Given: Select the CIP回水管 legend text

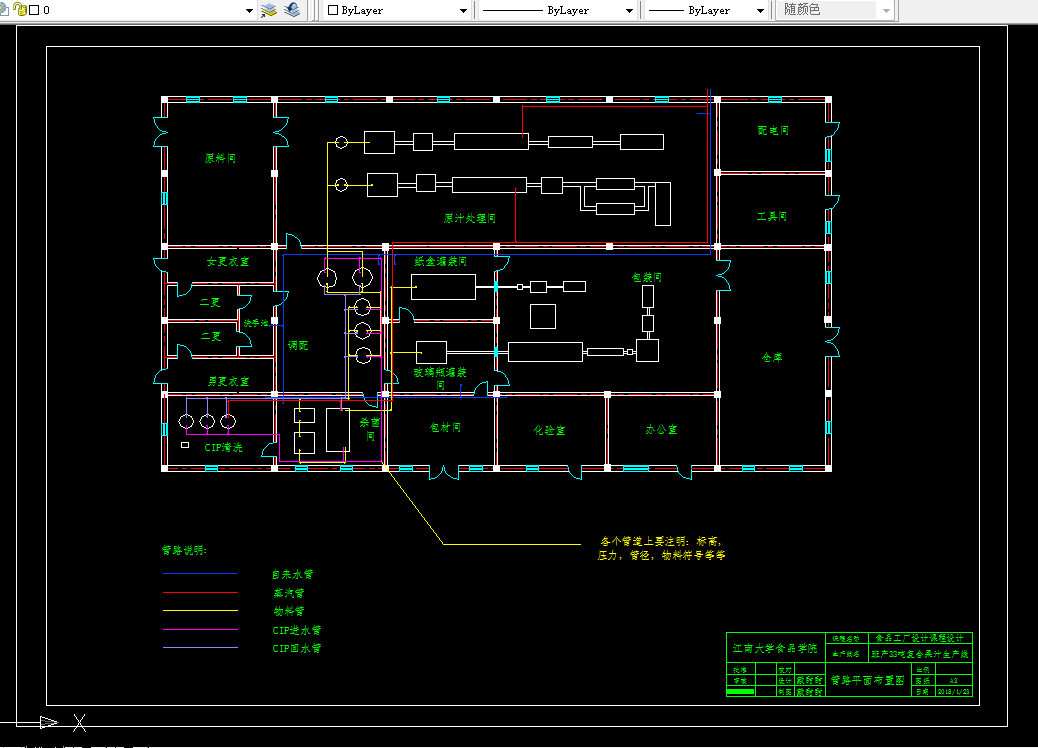Looking at the screenshot, I should [297, 649].
